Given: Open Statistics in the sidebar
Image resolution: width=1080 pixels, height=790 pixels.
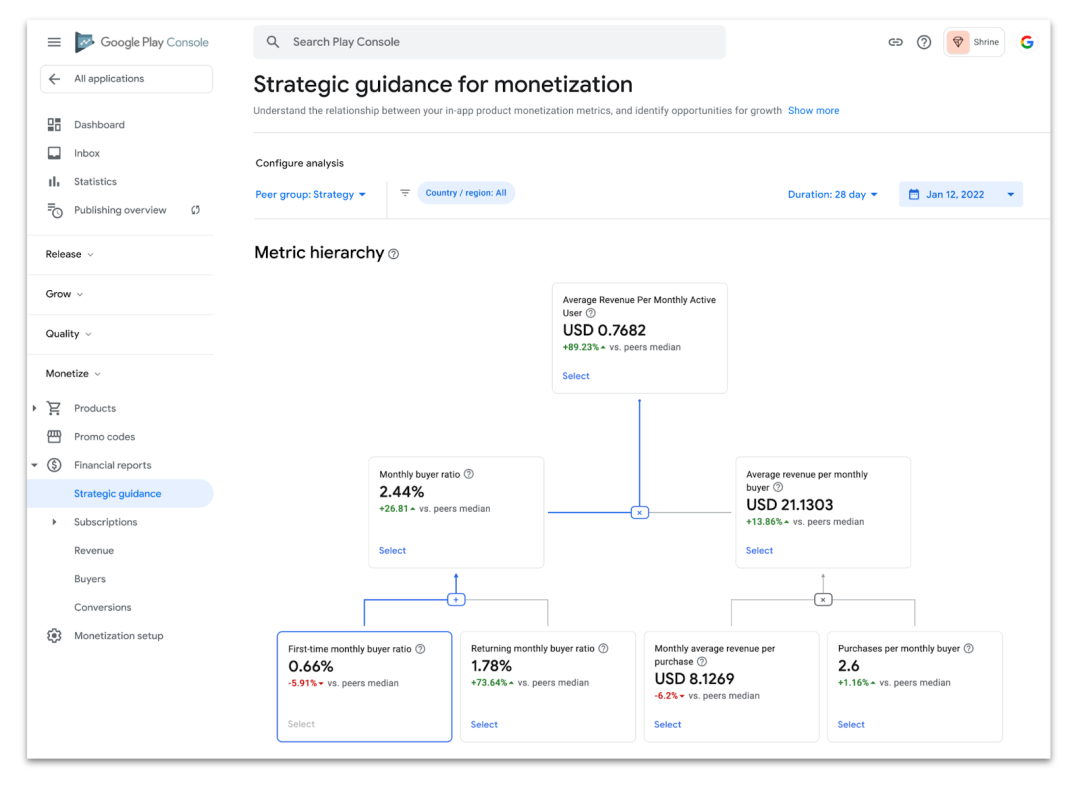Looking at the screenshot, I should point(95,182).
